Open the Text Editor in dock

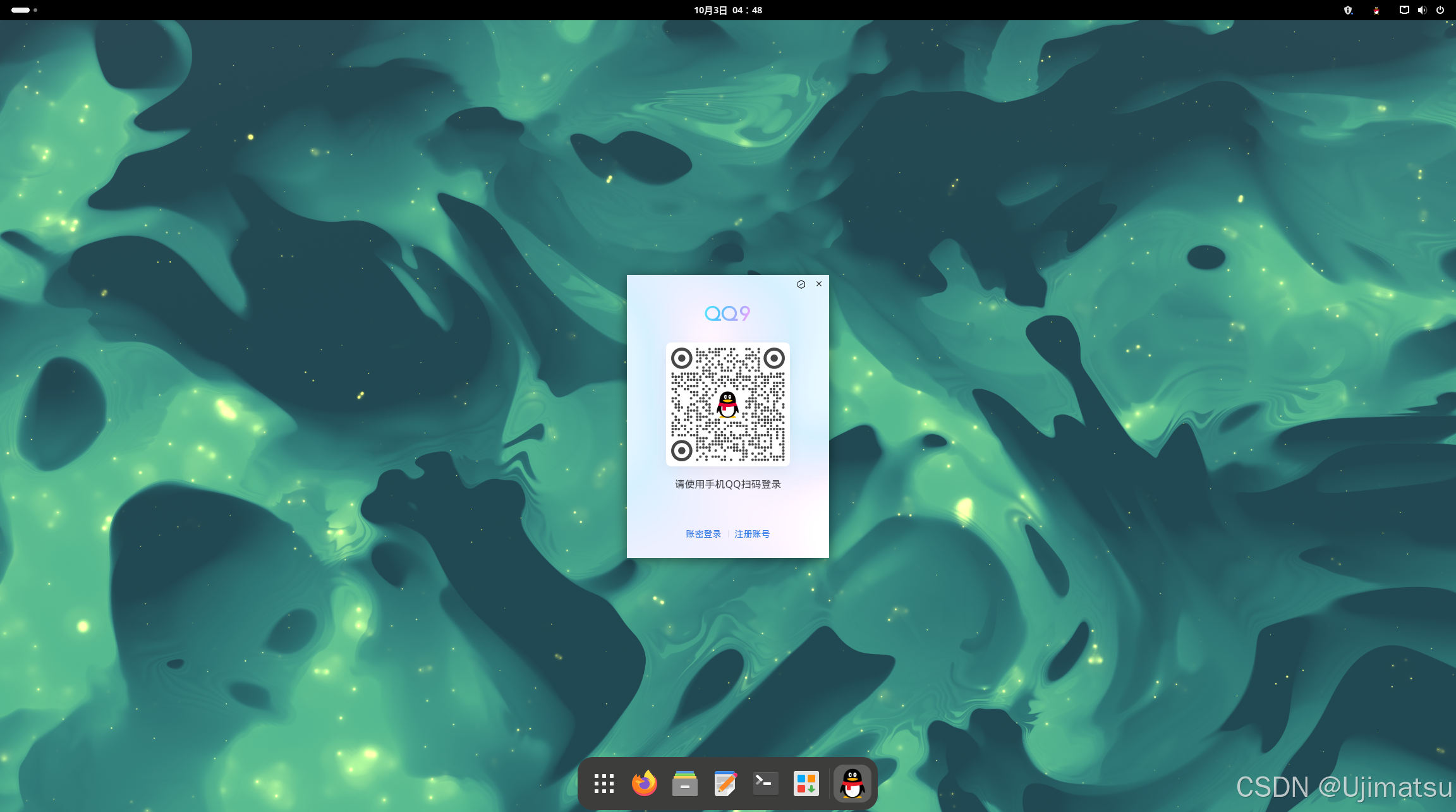pyautogui.click(x=725, y=784)
